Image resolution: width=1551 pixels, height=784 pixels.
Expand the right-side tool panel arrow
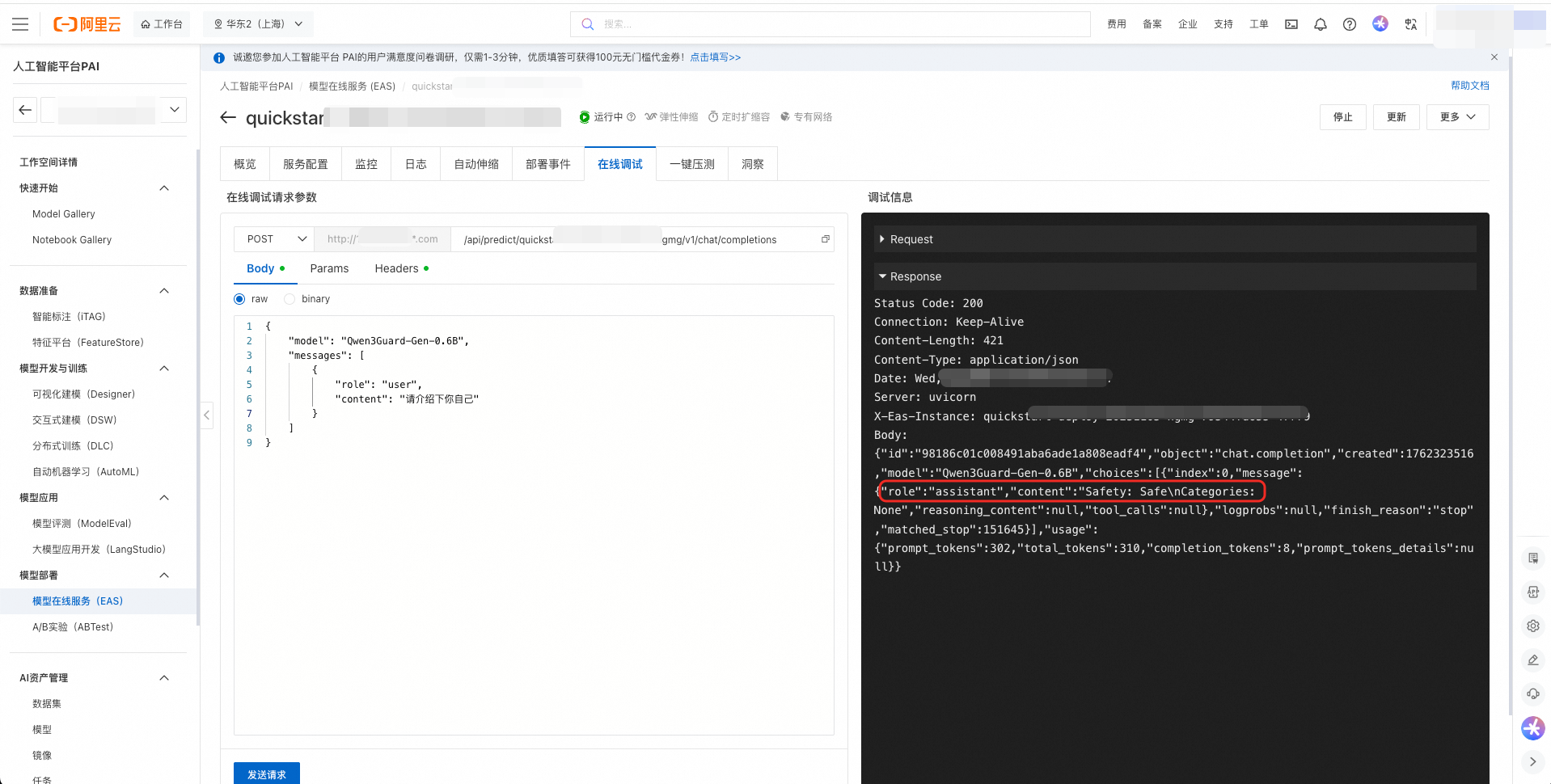1533,761
